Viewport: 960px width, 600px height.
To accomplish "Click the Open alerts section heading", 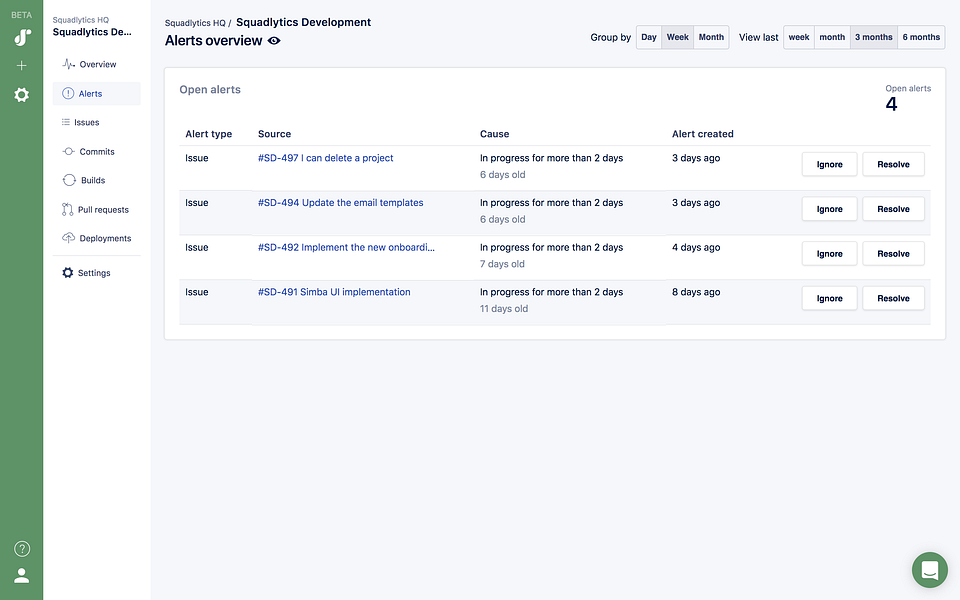I will [210, 89].
